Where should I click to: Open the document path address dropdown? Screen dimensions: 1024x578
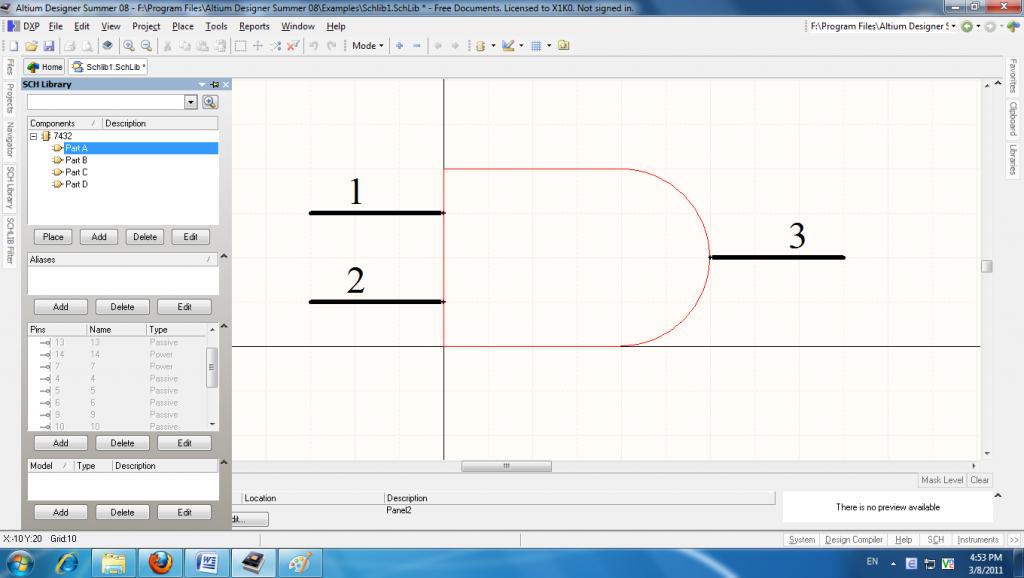(x=953, y=26)
